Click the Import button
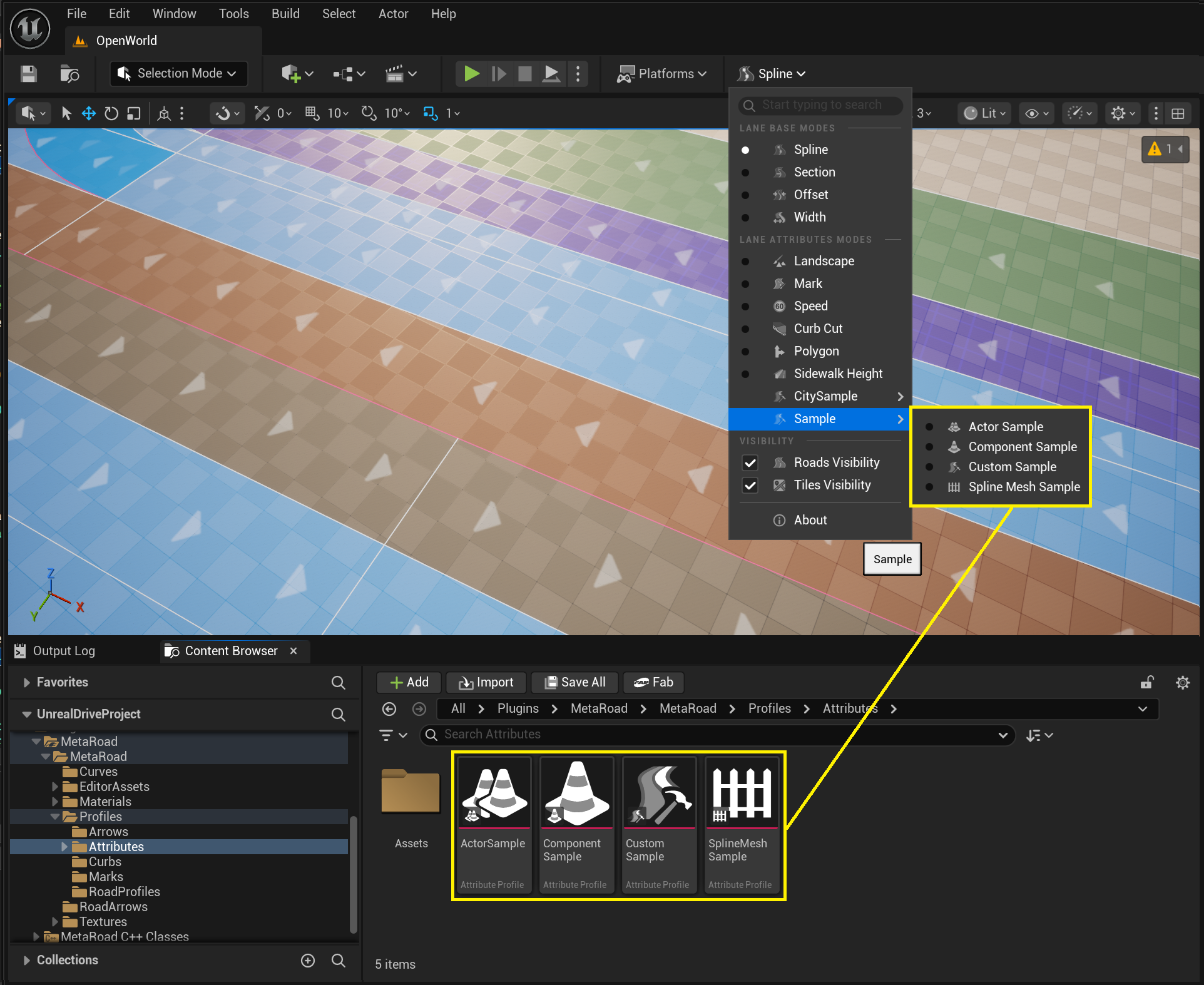Screen dimensions: 1204x985 486,682
